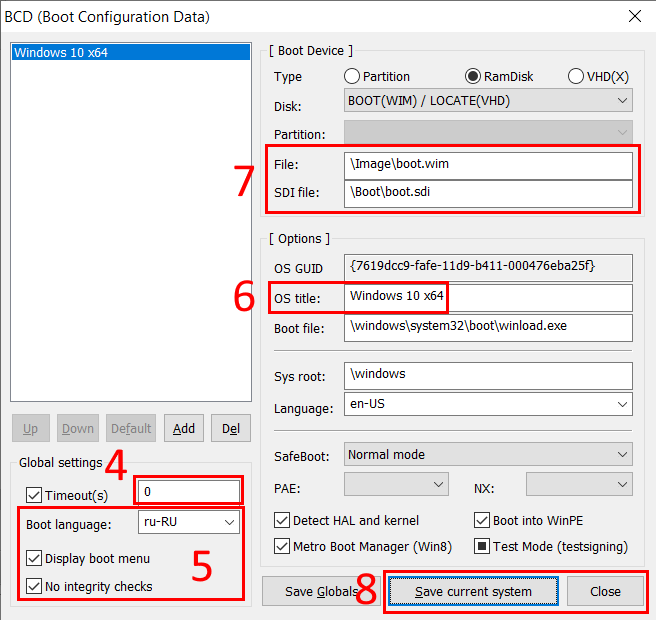Click the Boot file path field
The width and height of the screenshot is (656, 620).
point(488,328)
